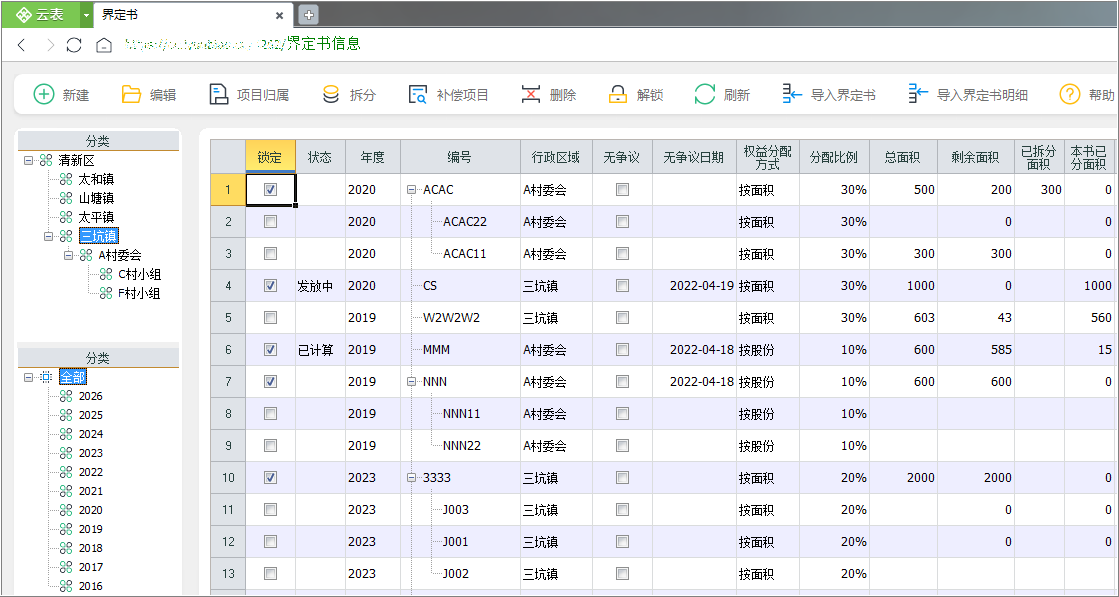This screenshot has width=1119, height=597.
Task: Uncheck 锁定 checkbox for row 3333
Action: pos(270,478)
